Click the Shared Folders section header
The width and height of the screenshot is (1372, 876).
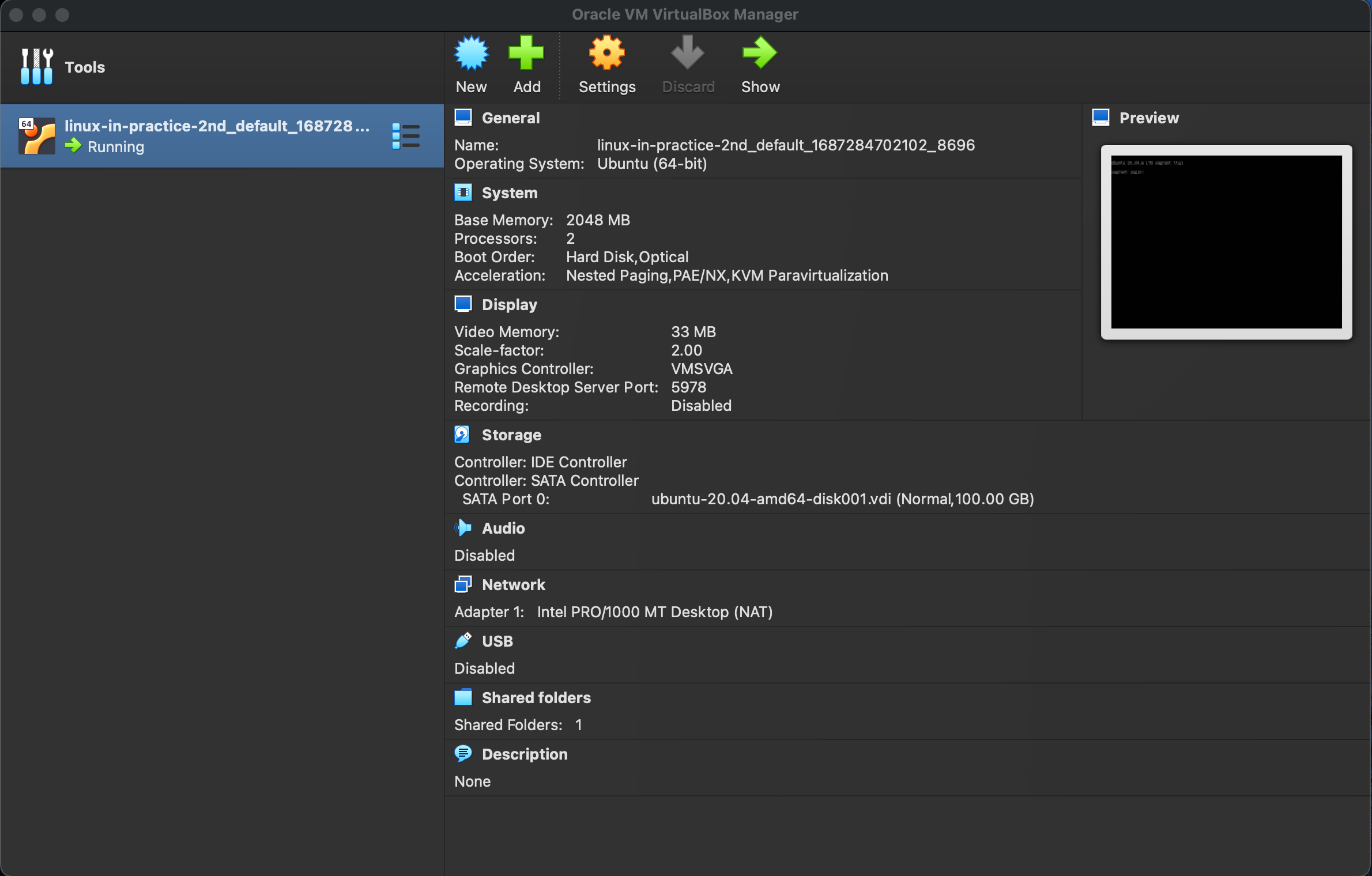(x=536, y=697)
